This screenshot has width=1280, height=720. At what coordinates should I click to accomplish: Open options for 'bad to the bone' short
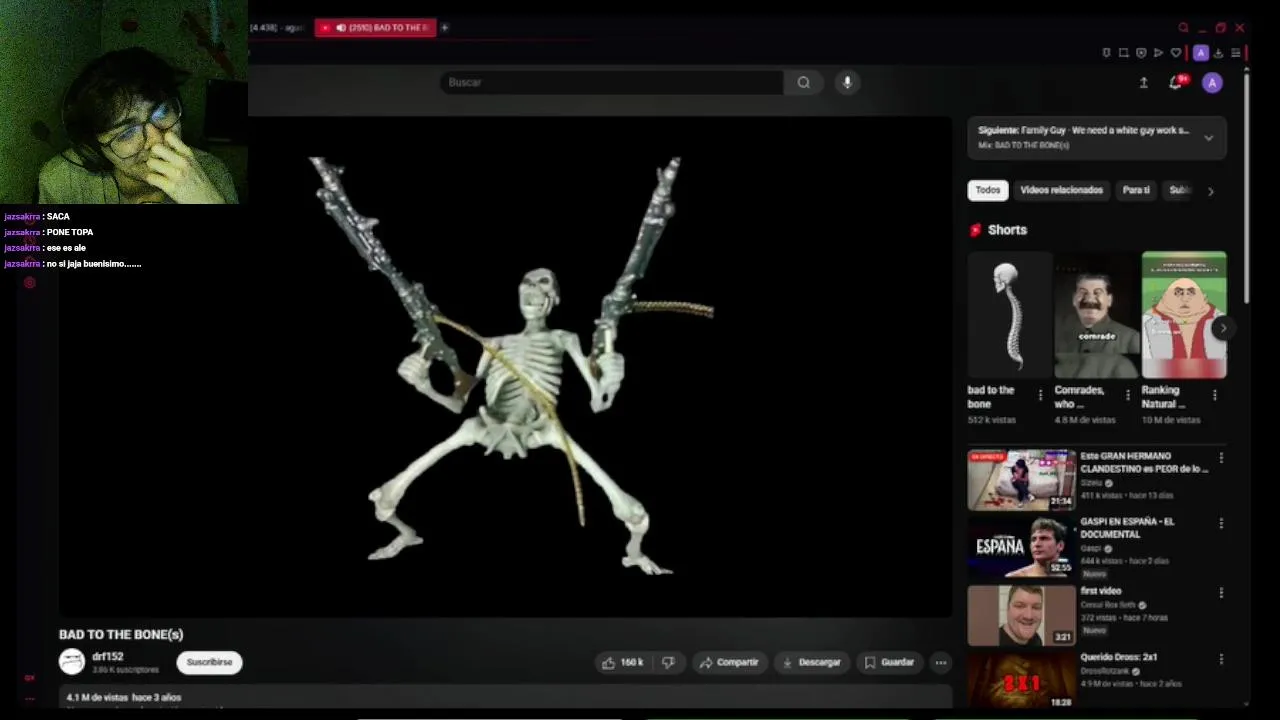1040,395
